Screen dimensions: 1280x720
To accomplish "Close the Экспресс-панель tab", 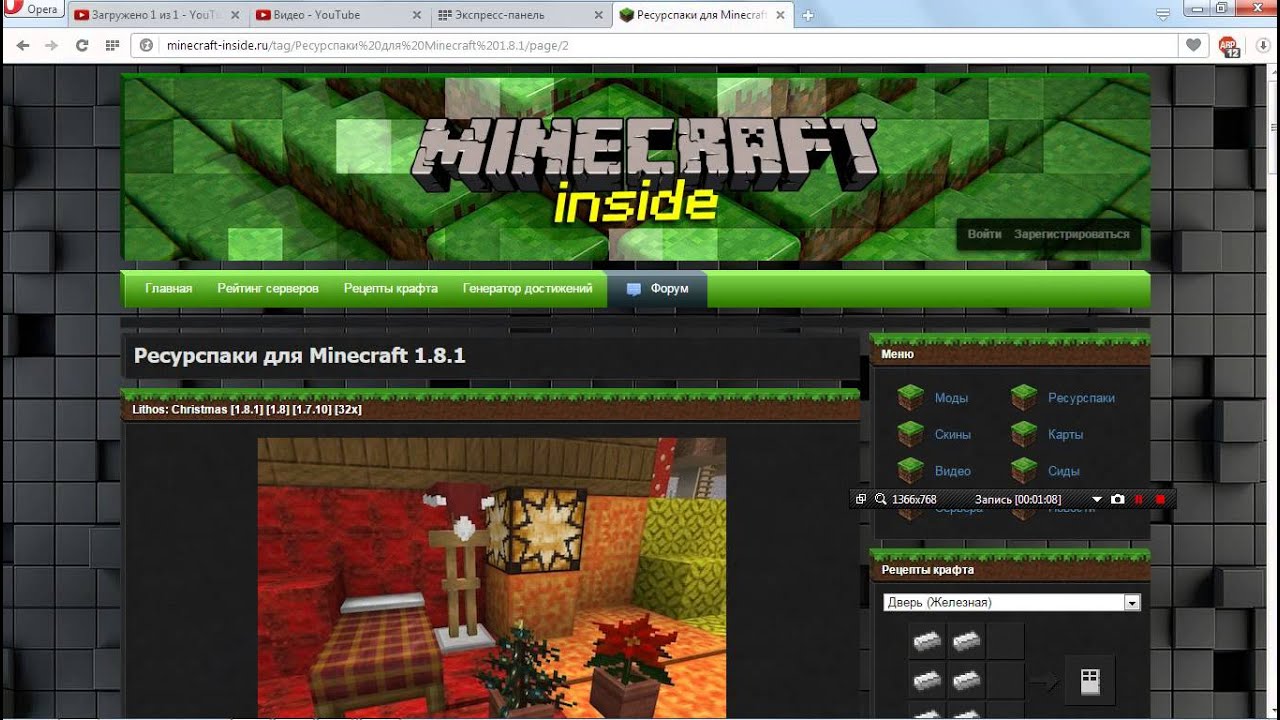I will point(597,15).
